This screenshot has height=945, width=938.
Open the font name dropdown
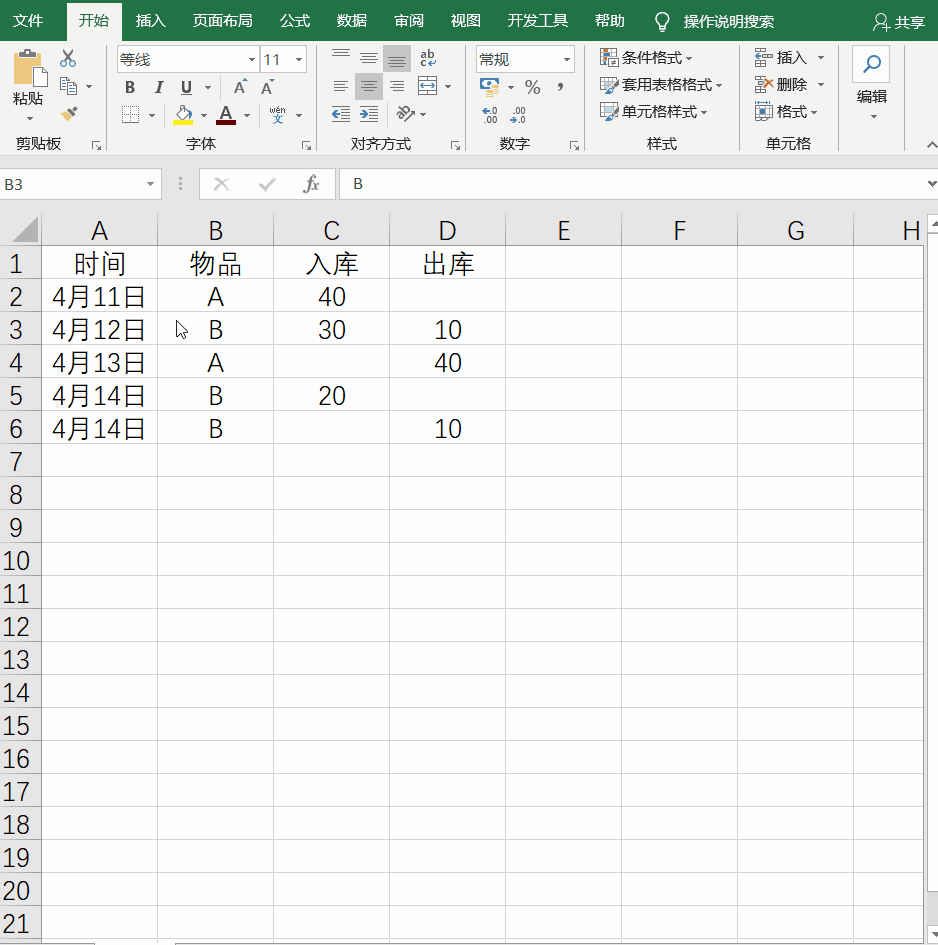click(252, 59)
